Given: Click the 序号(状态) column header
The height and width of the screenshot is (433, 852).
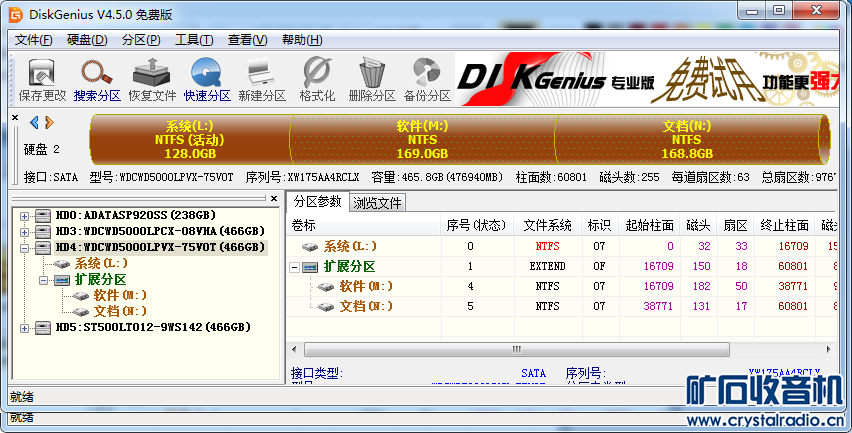Looking at the screenshot, I should 477,224.
